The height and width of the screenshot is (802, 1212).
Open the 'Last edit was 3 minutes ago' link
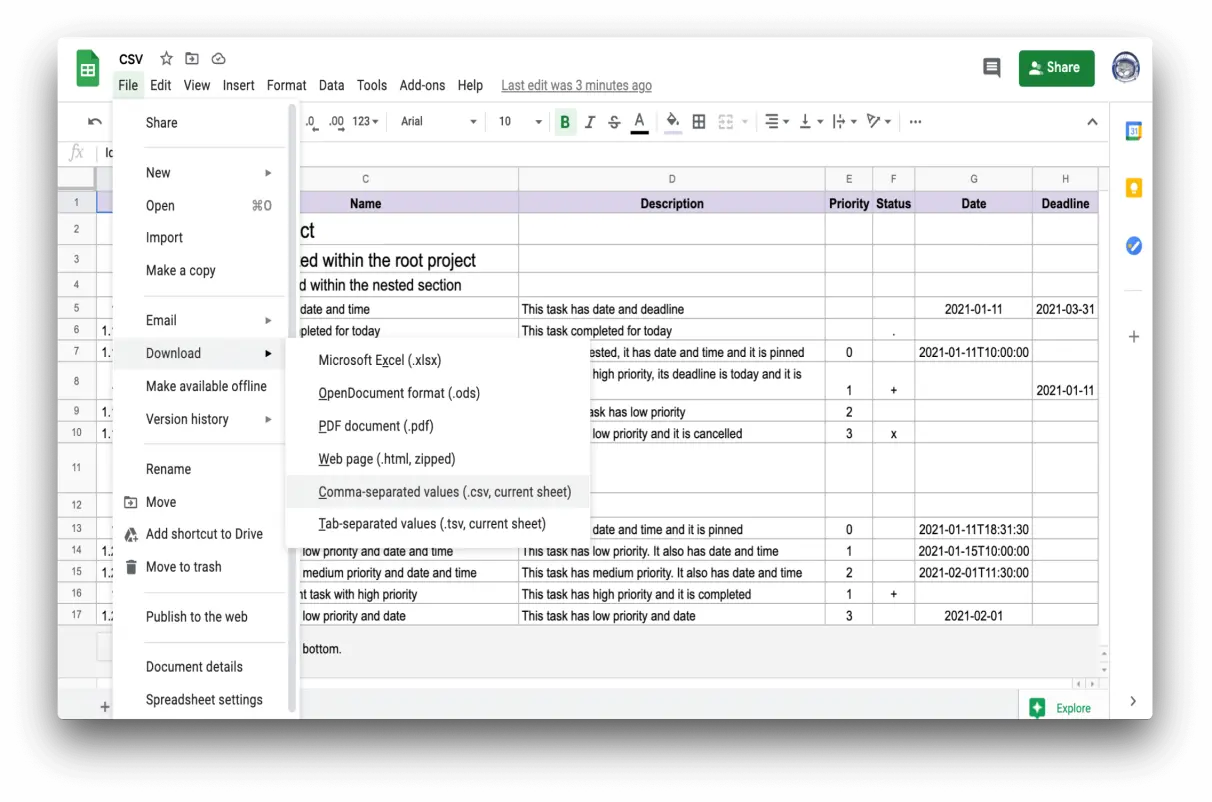tap(576, 86)
